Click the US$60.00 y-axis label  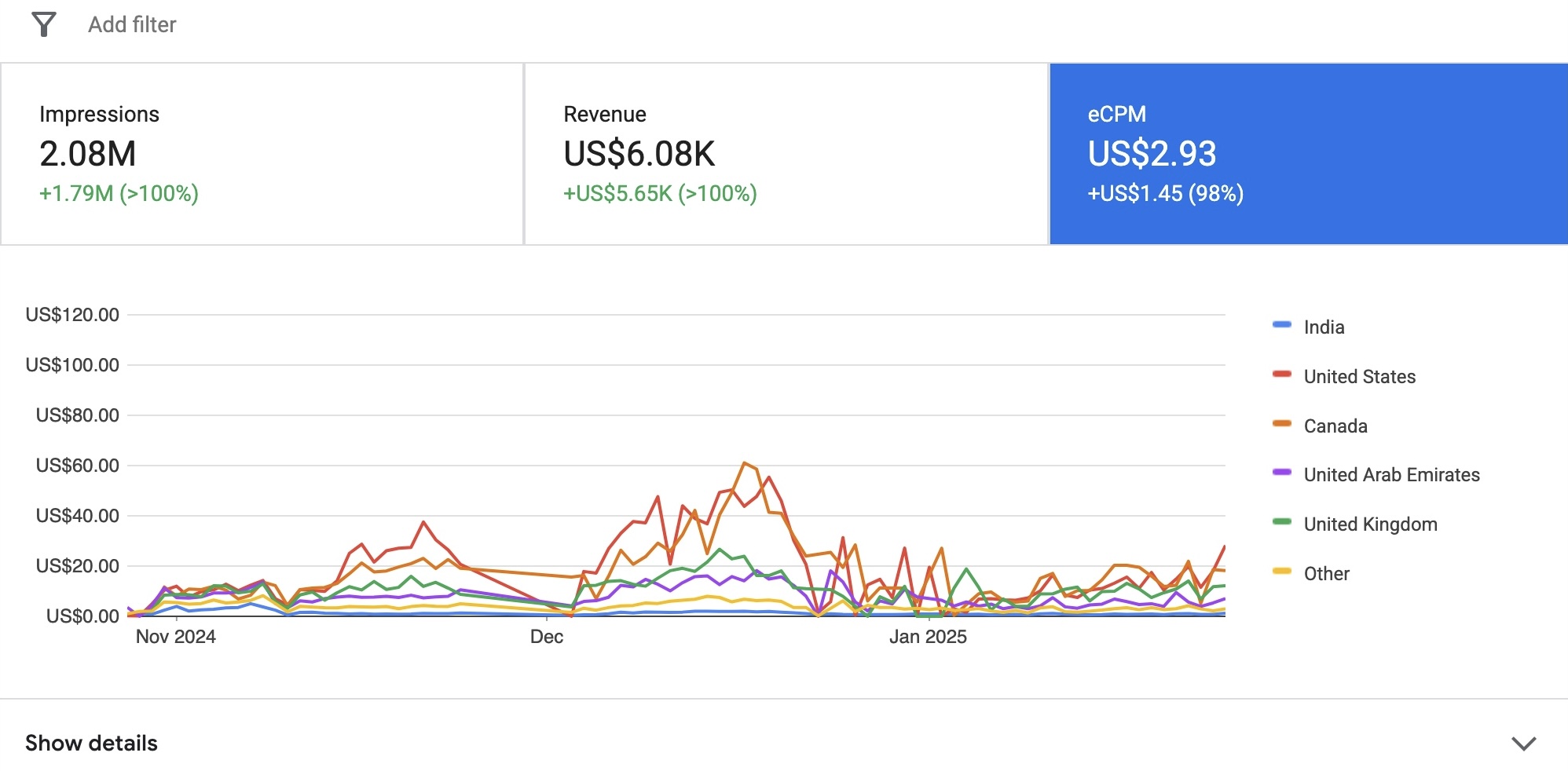(x=77, y=466)
